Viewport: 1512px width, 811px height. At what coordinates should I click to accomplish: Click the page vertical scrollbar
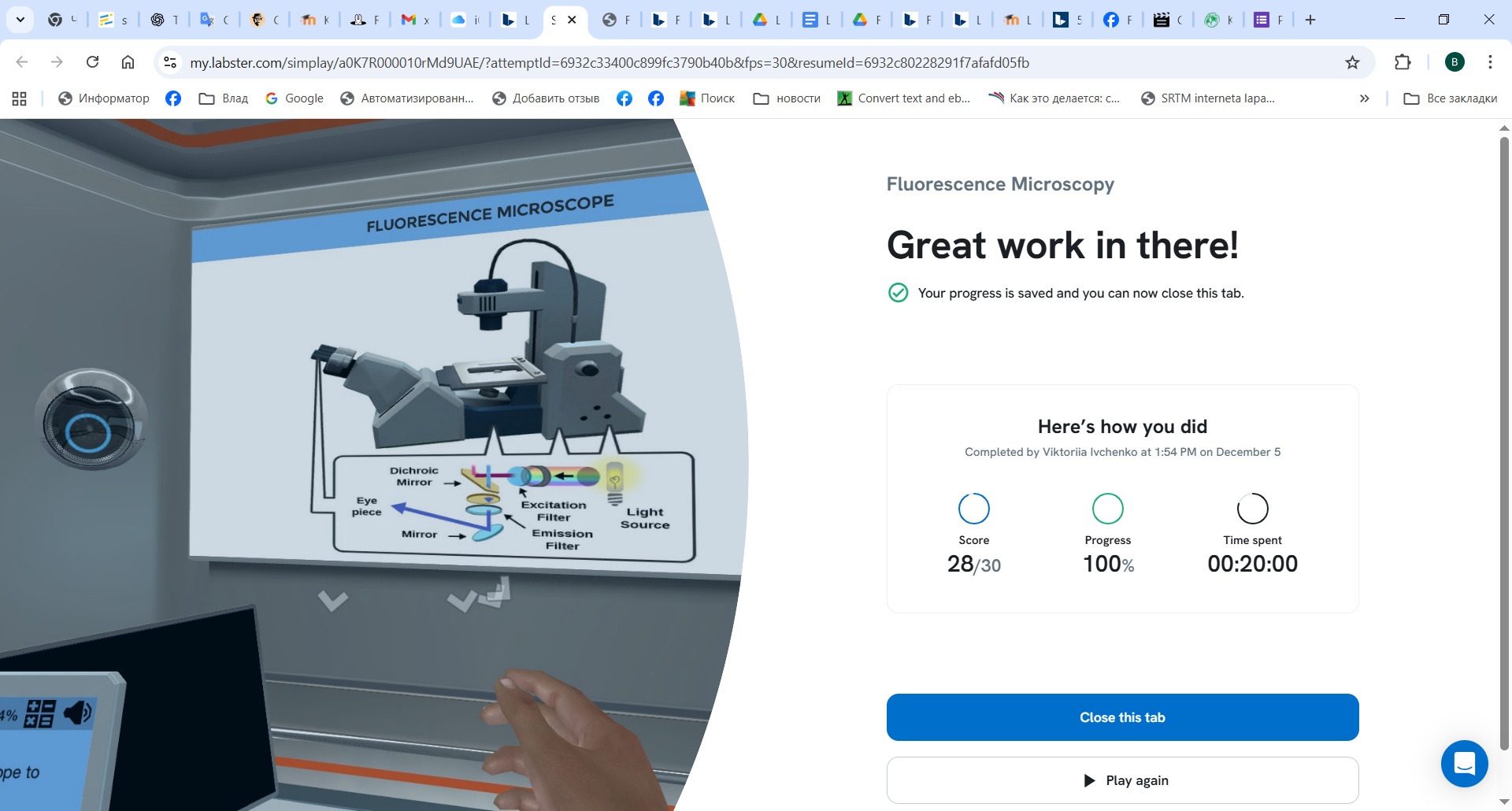1504,441
